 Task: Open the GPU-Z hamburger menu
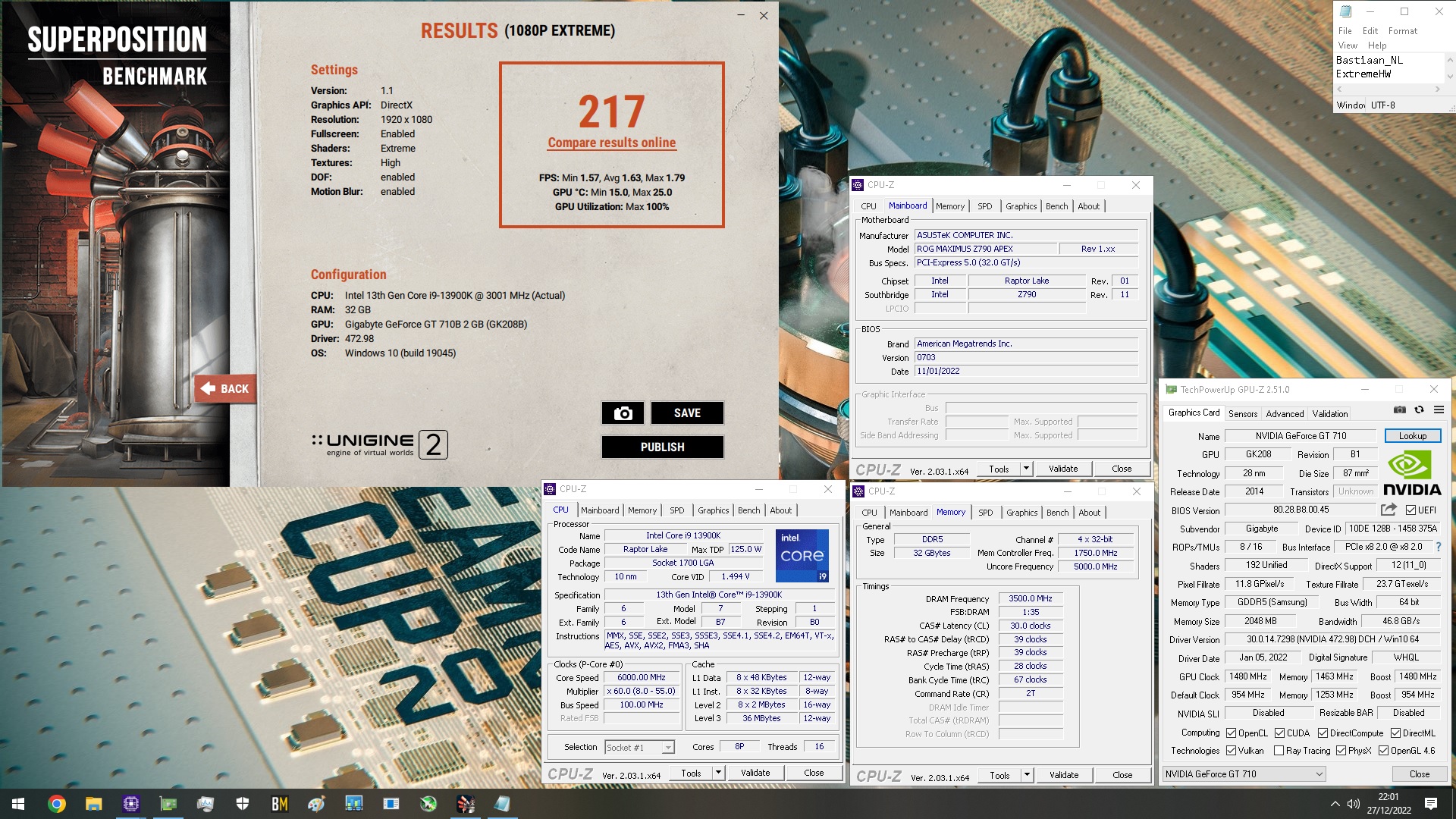point(1439,410)
